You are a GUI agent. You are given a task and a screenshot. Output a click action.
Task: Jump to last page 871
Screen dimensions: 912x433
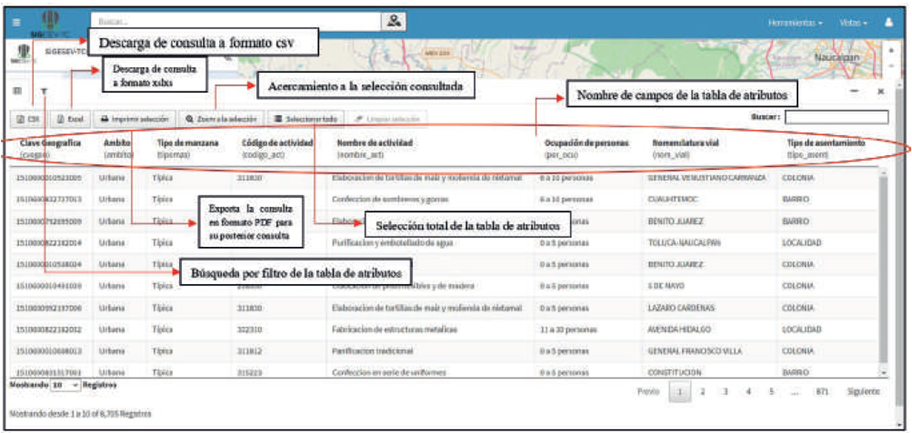click(x=822, y=391)
